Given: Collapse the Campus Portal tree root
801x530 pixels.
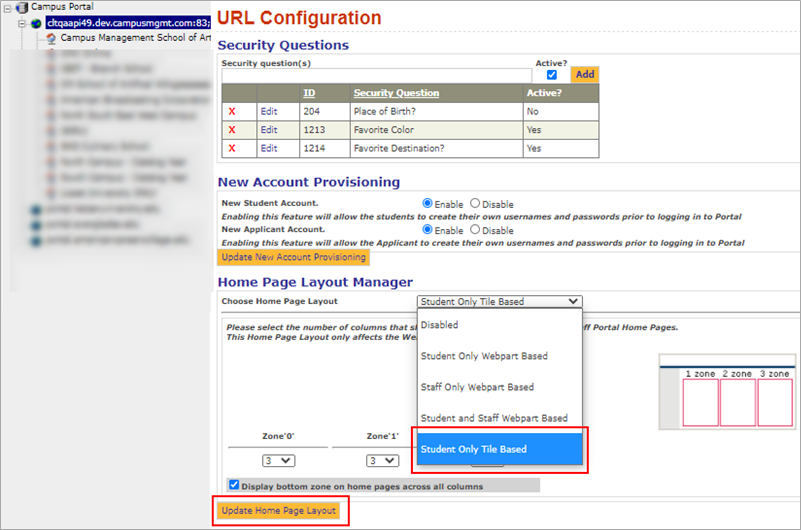Looking at the screenshot, I should (x=7, y=8).
